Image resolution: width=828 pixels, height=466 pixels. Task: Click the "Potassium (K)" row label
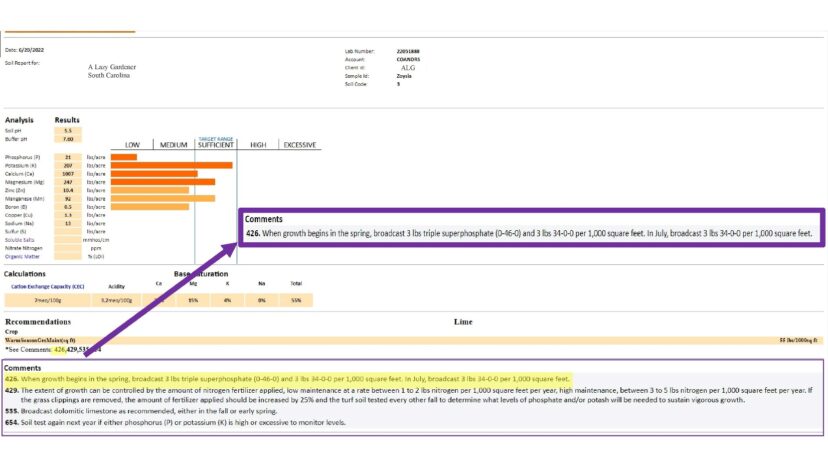point(21,165)
